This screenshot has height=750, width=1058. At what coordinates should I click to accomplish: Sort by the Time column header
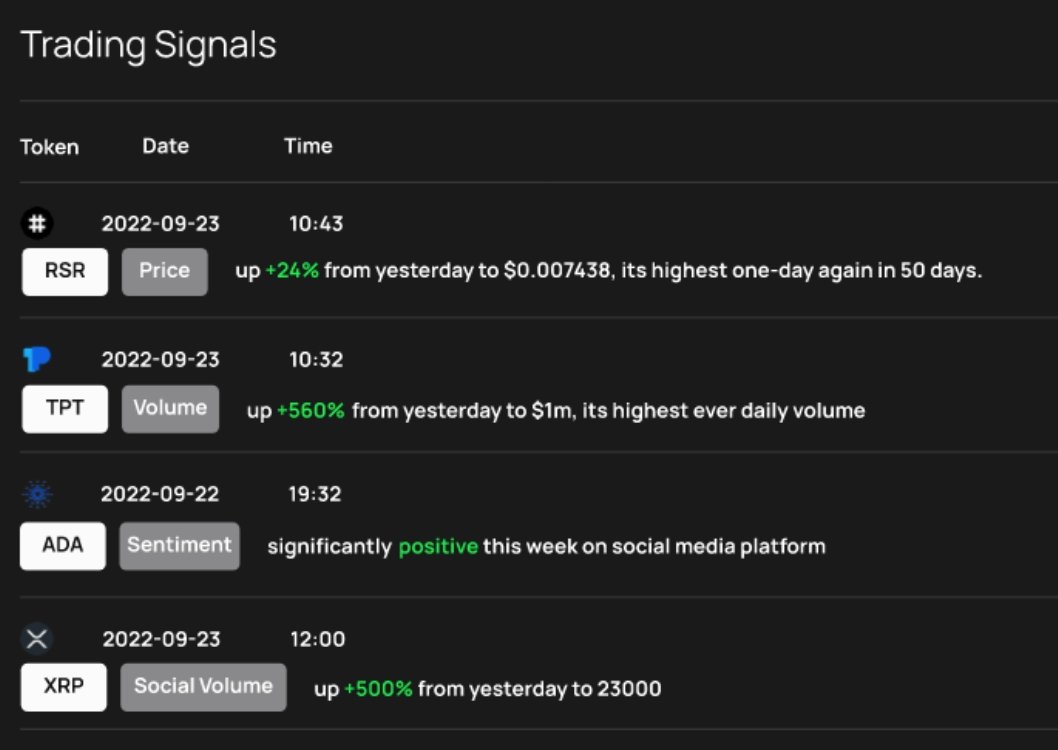(308, 146)
